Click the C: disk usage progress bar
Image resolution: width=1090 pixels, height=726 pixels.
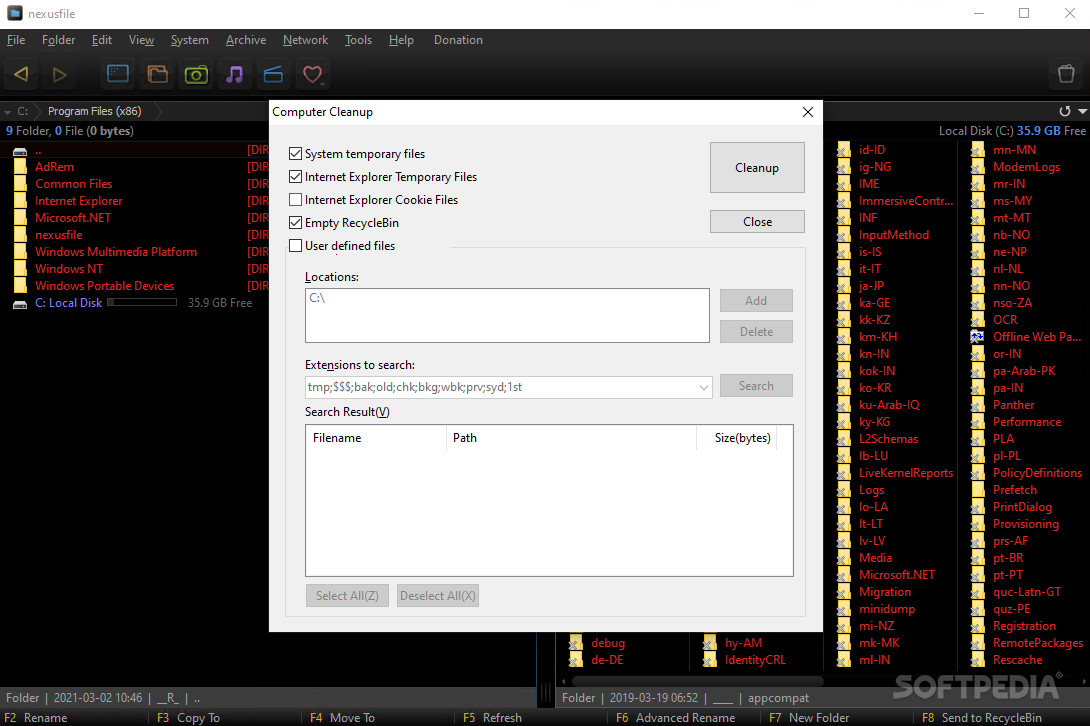click(x=142, y=302)
